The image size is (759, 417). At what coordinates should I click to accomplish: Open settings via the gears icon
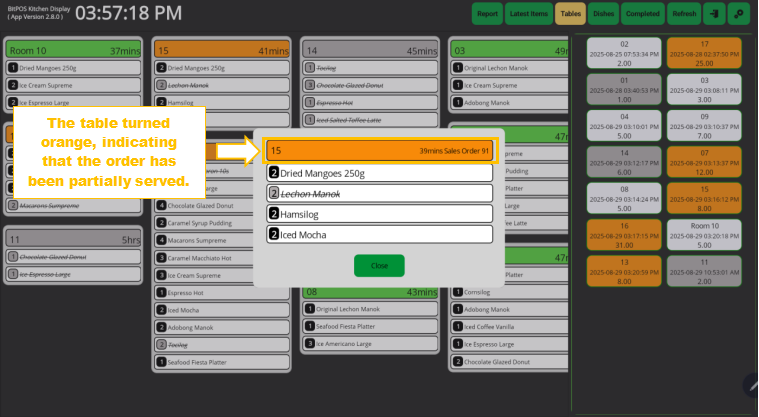click(x=740, y=14)
